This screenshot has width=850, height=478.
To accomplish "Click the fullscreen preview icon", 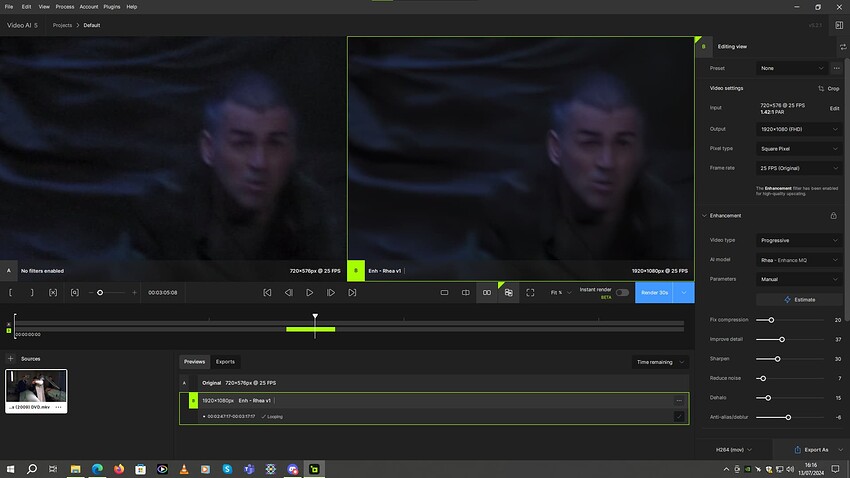I will coord(530,293).
